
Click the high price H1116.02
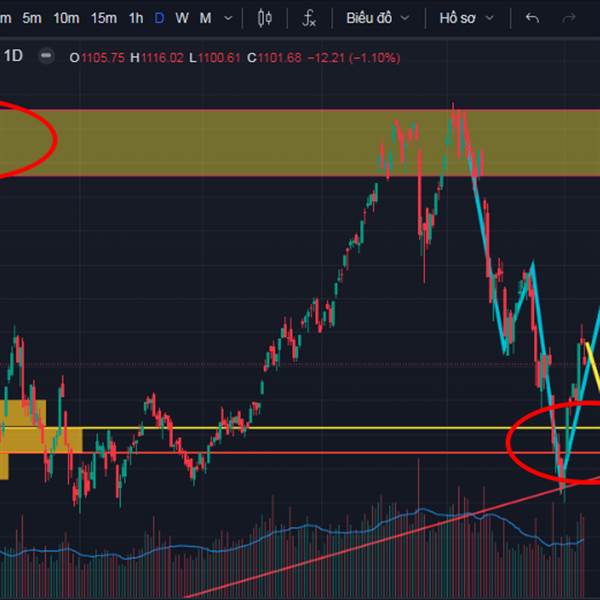click(x=157, y=58)
